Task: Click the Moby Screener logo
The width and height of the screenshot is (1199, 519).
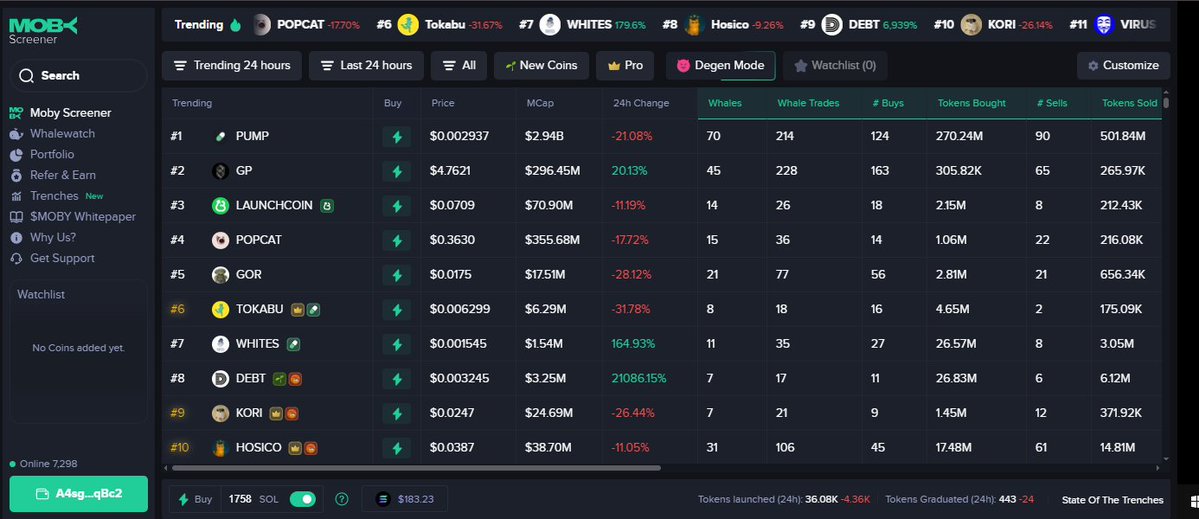Action: (x=43, y=30)
